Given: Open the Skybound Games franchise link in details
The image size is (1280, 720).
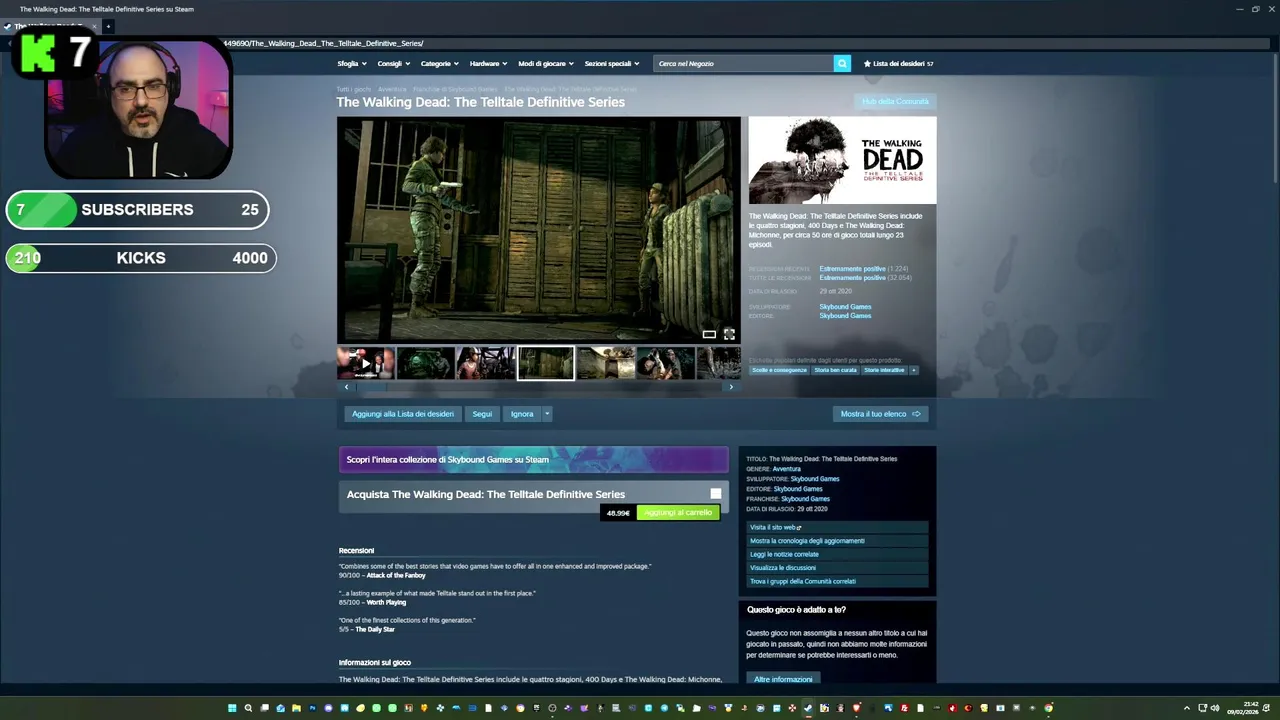Looking at the screenshot, I should [805, 499].
